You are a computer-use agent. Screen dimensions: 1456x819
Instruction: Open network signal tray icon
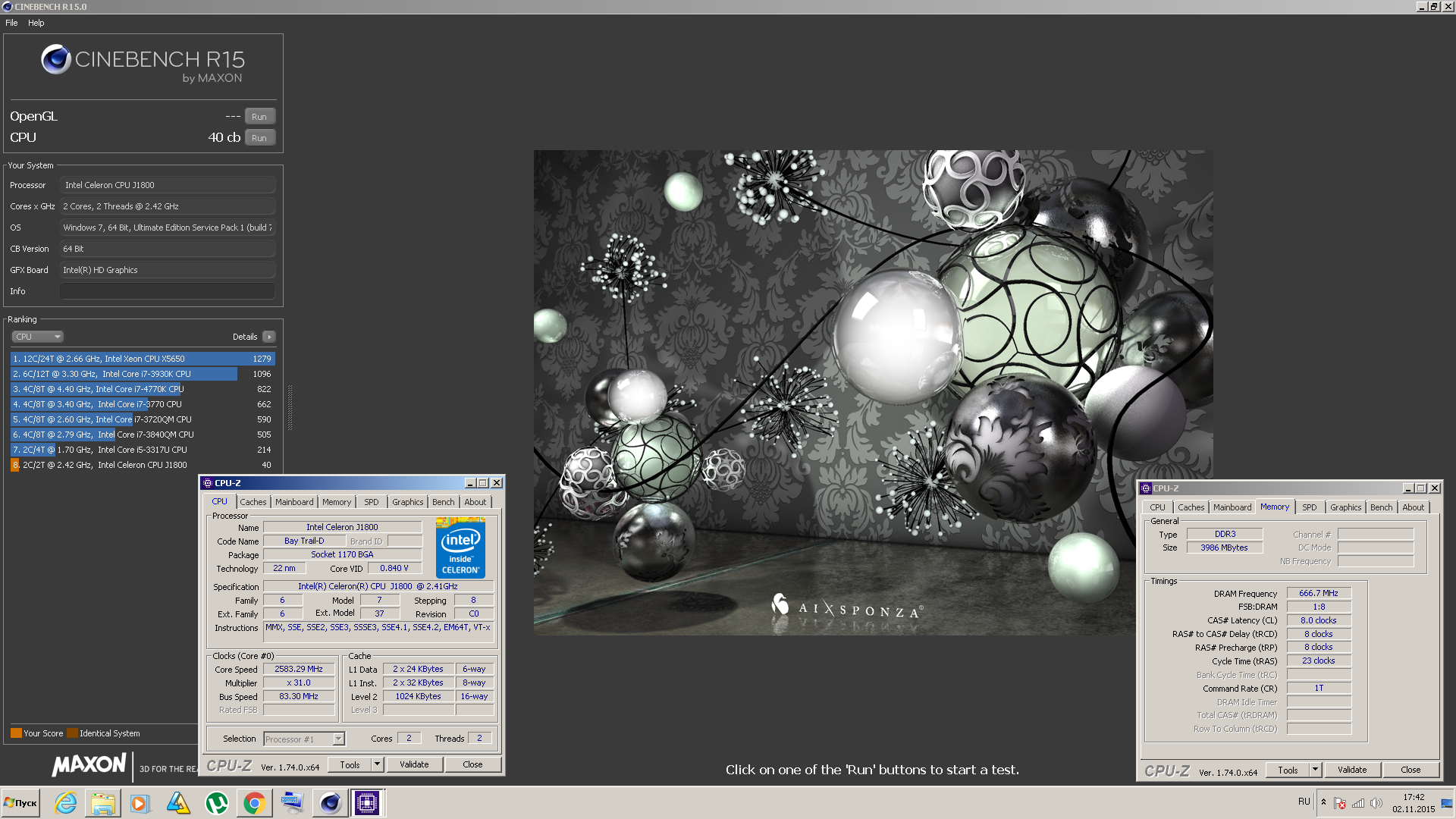(x=1358, y=803)
